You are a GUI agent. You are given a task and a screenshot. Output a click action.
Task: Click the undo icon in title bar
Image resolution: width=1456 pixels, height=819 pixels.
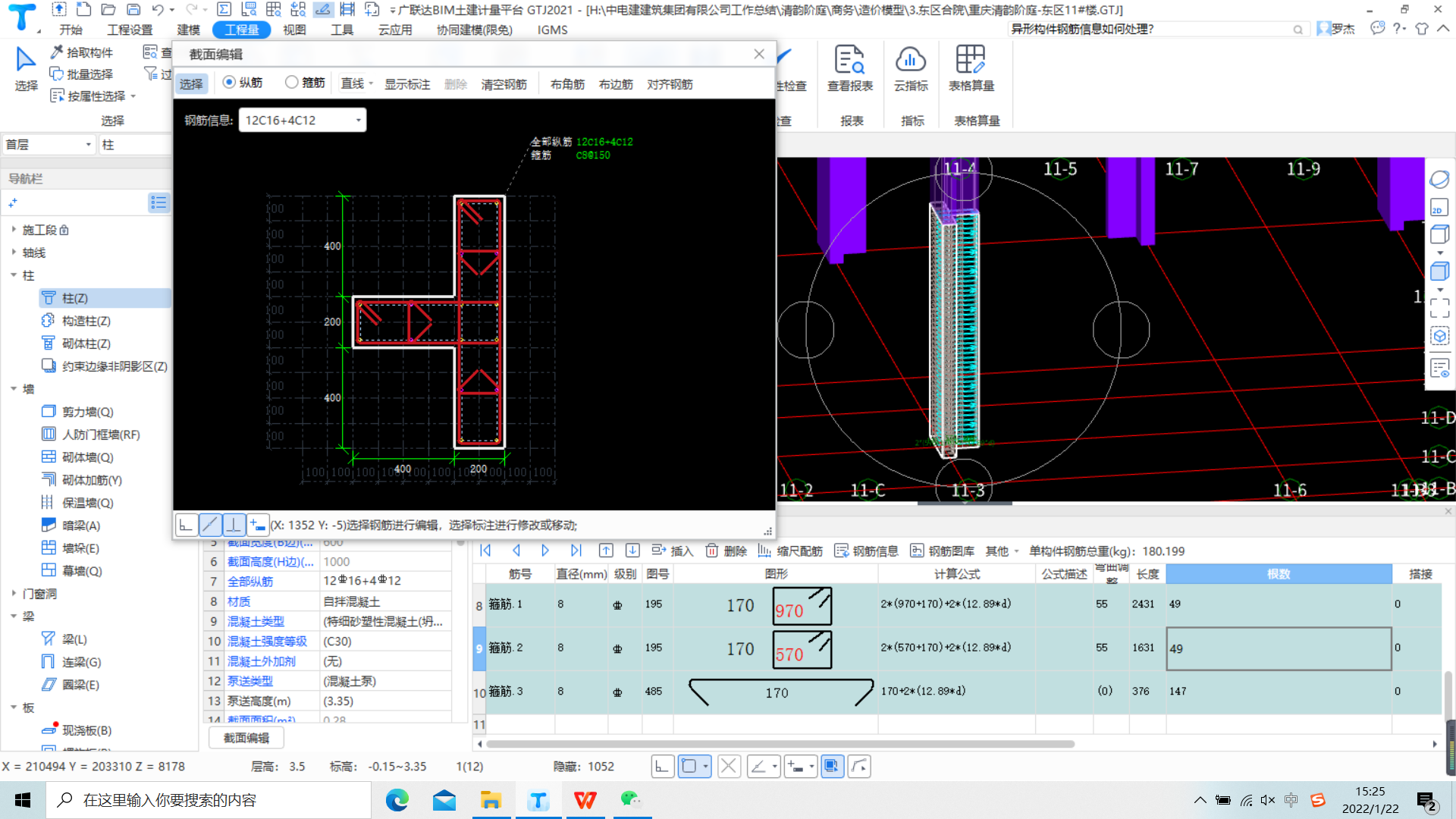coord(158,10)
